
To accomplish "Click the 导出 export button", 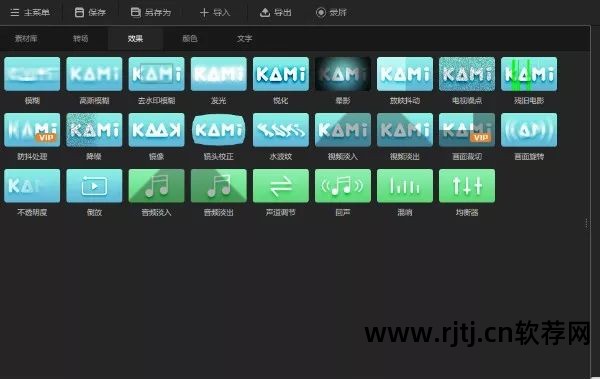I will (276, 13).
